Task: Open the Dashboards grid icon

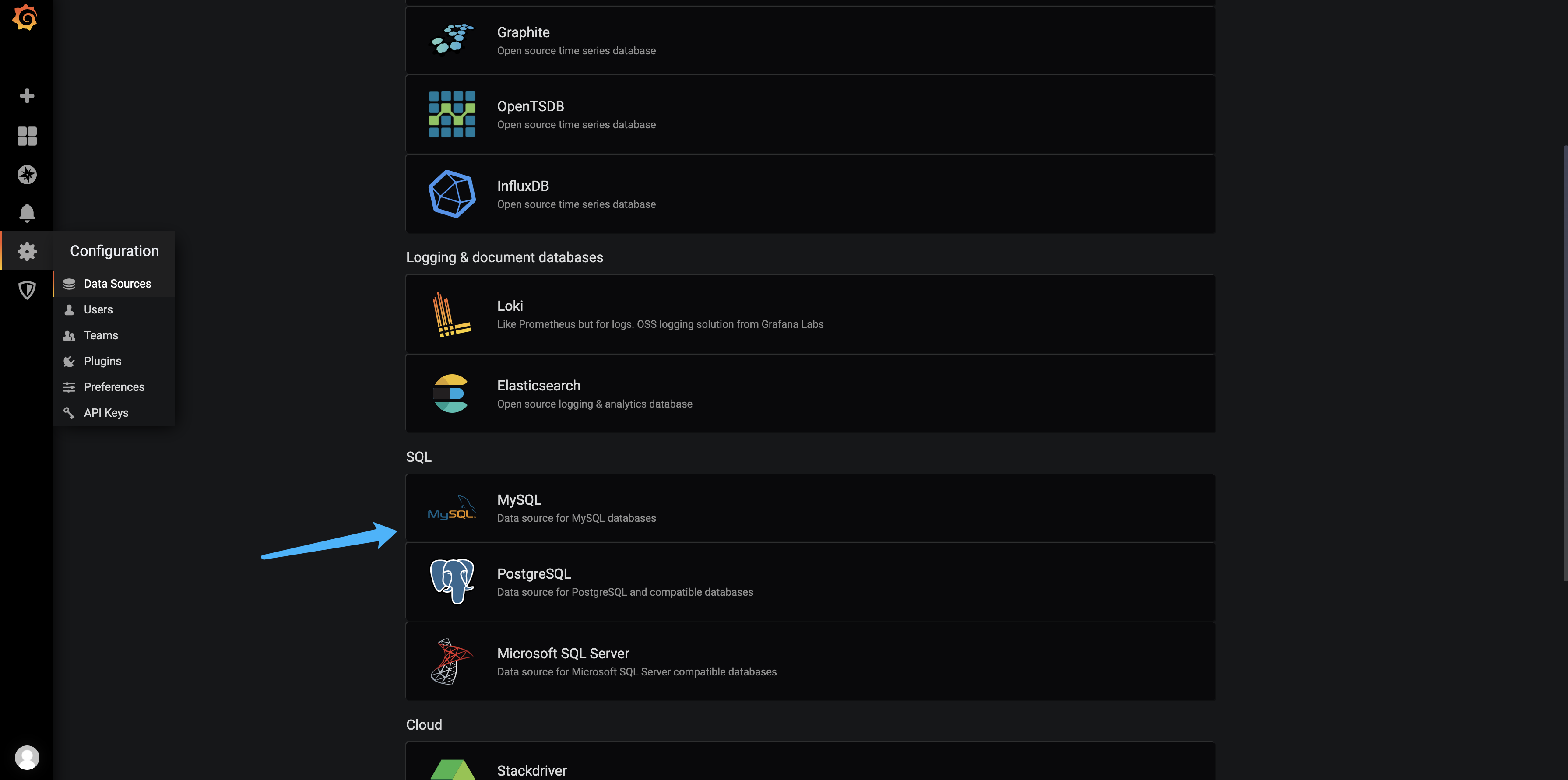Action: (x=27, y=136)
